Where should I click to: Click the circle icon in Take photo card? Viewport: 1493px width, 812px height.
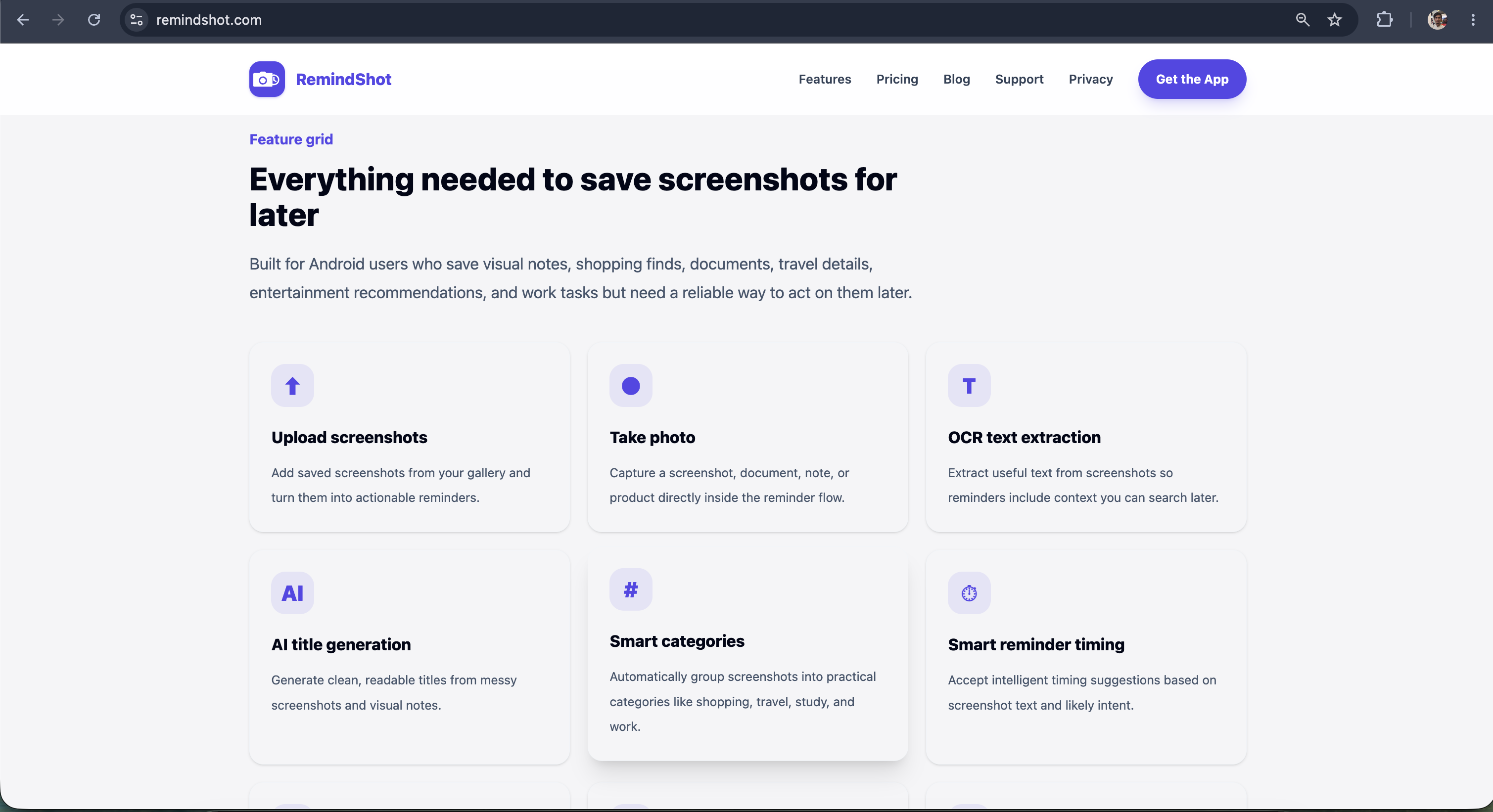[x=631, y=386]
